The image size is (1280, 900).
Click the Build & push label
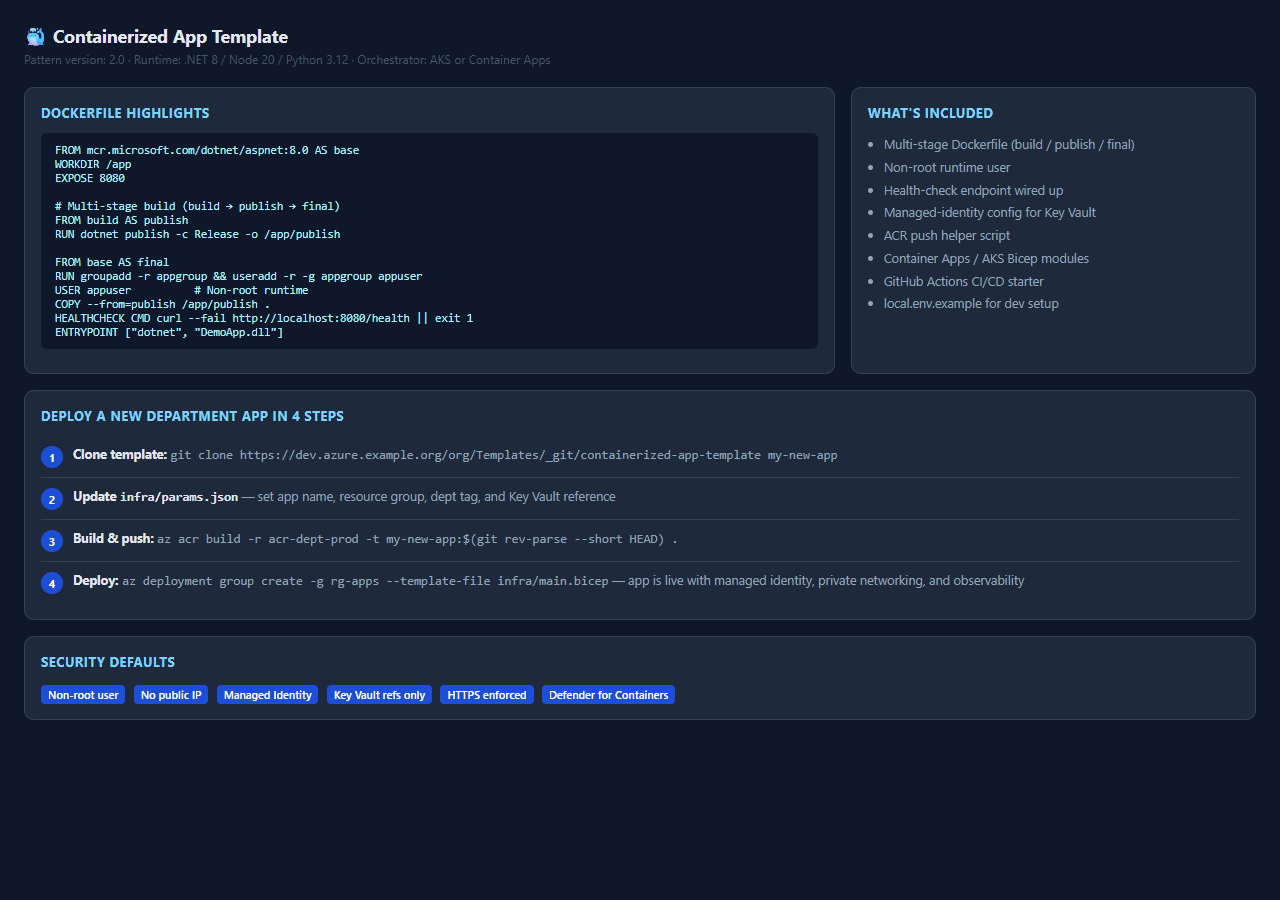113,539
